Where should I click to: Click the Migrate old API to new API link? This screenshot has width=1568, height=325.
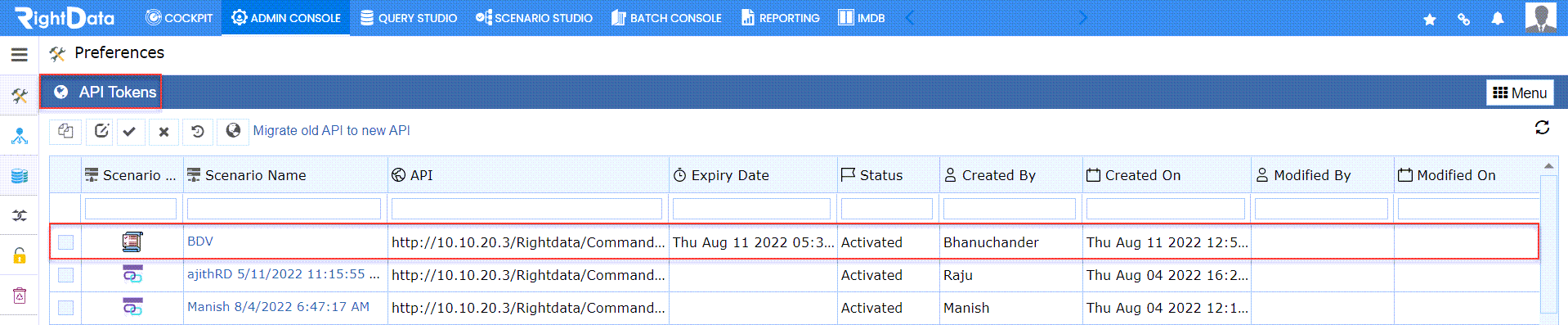click(331, 131)
